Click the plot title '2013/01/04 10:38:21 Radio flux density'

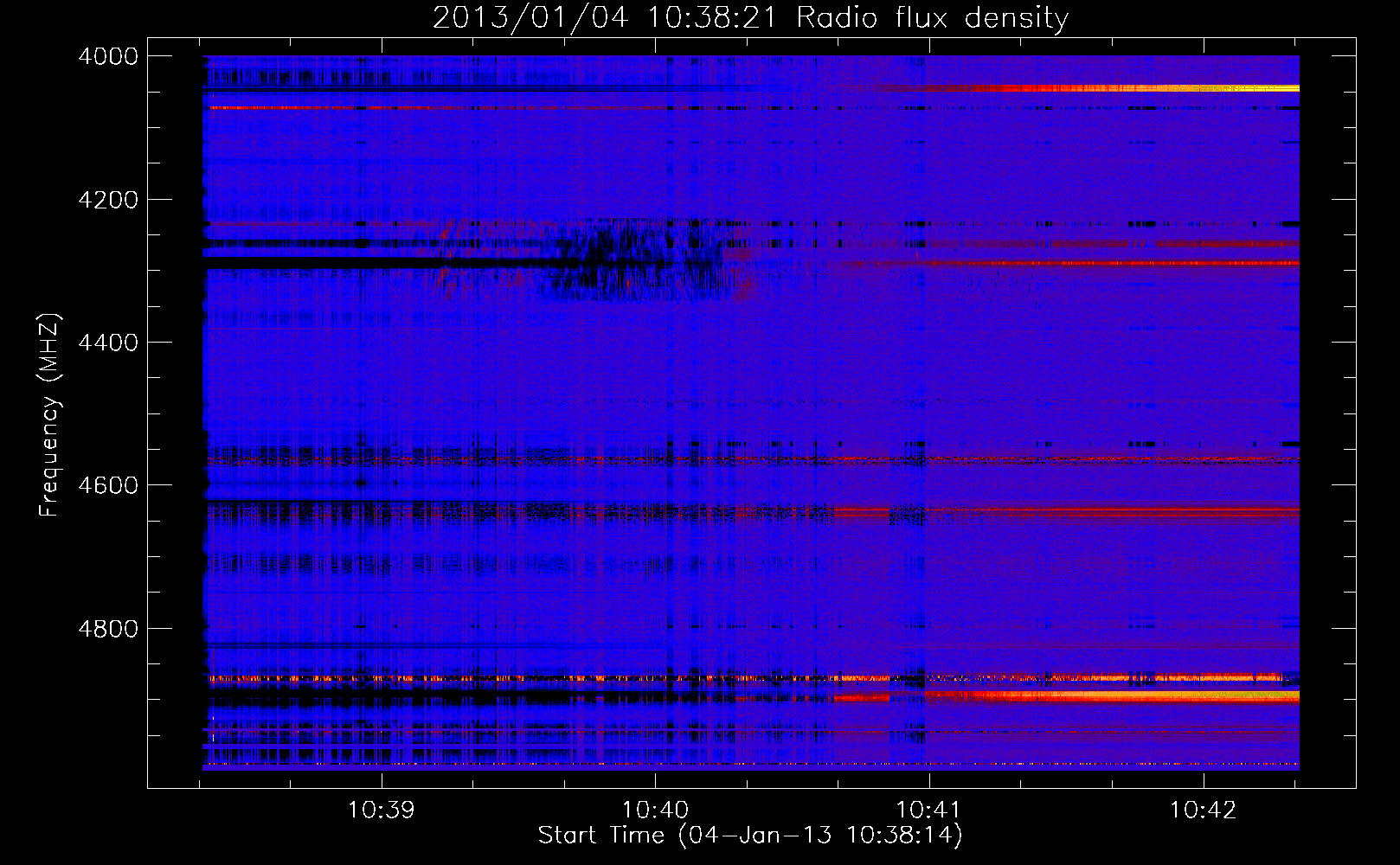pos(750,17)
